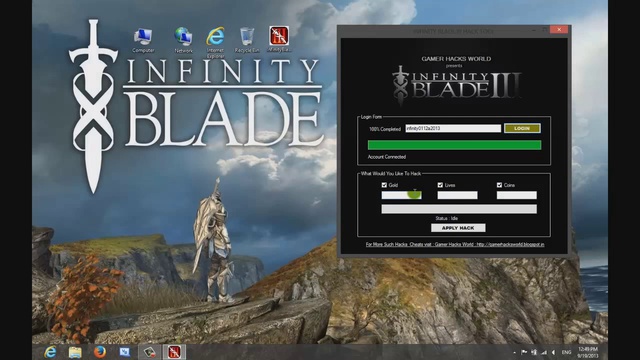Click the 'GAMER HACKS WORLD' heading

(456, 59)
